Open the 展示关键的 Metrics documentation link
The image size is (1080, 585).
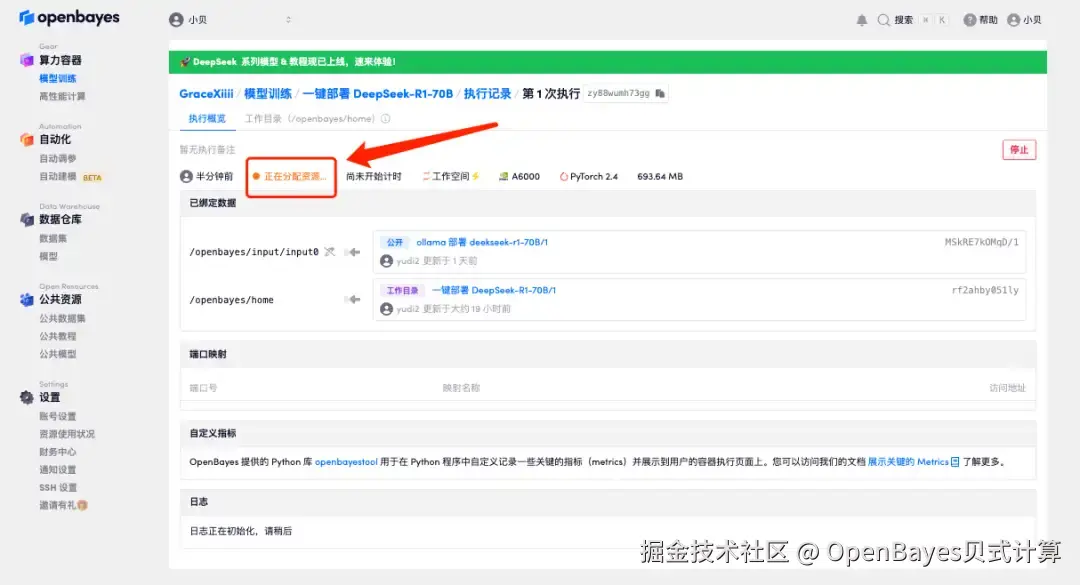click(x=908, y=462)
